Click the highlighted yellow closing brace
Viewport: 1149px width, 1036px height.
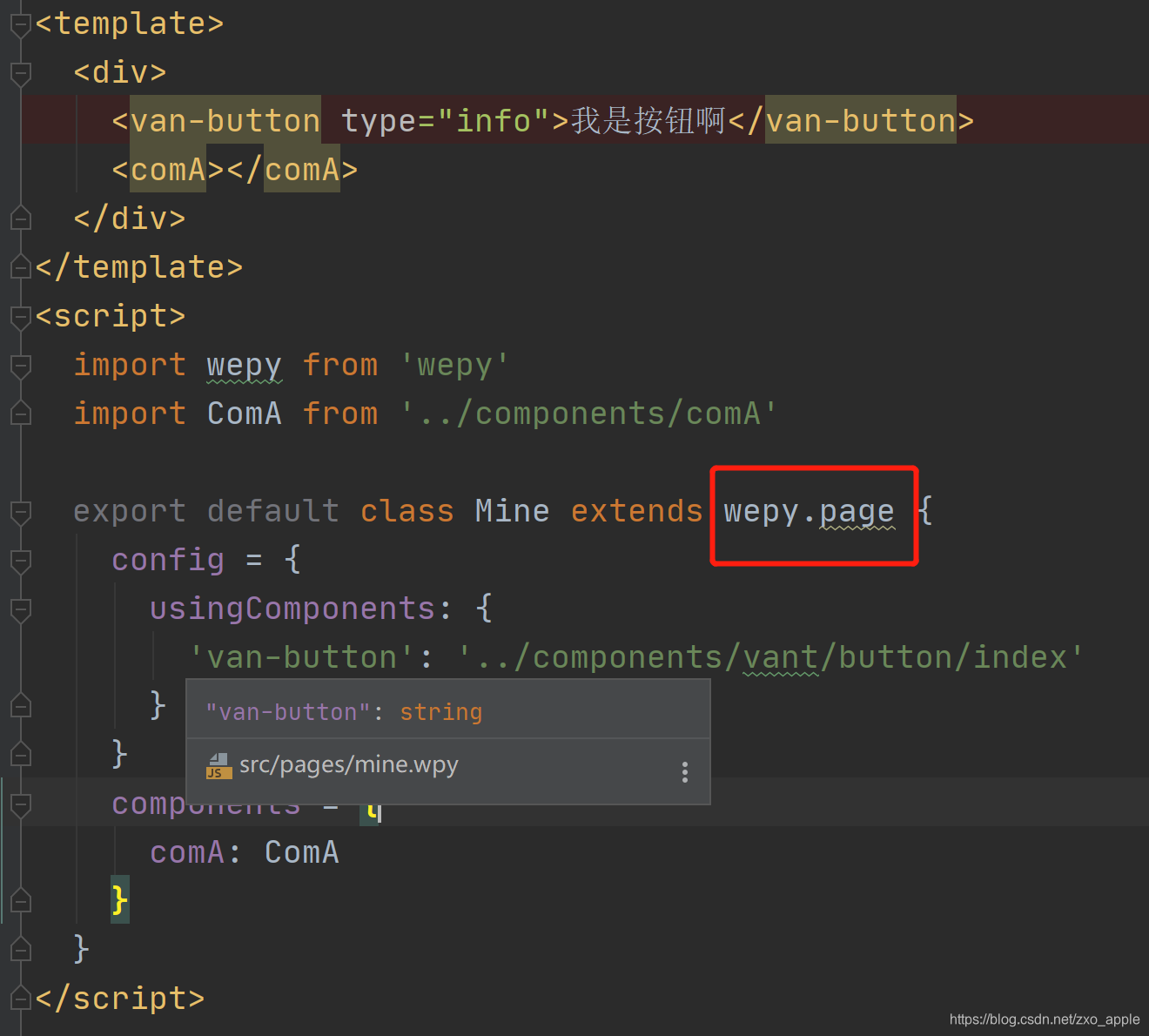120,899
